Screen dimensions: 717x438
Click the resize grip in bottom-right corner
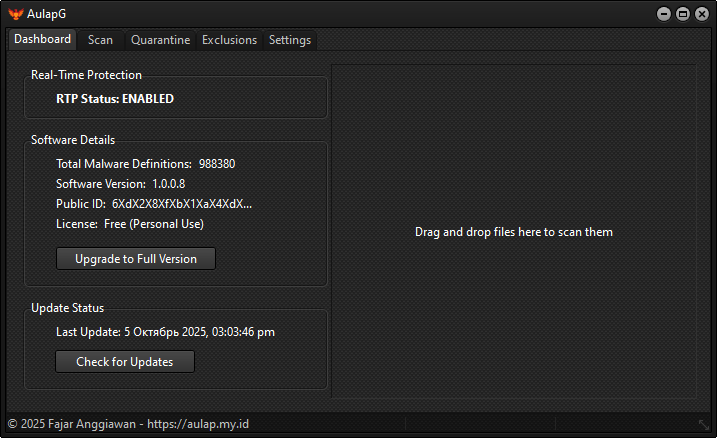704,425
